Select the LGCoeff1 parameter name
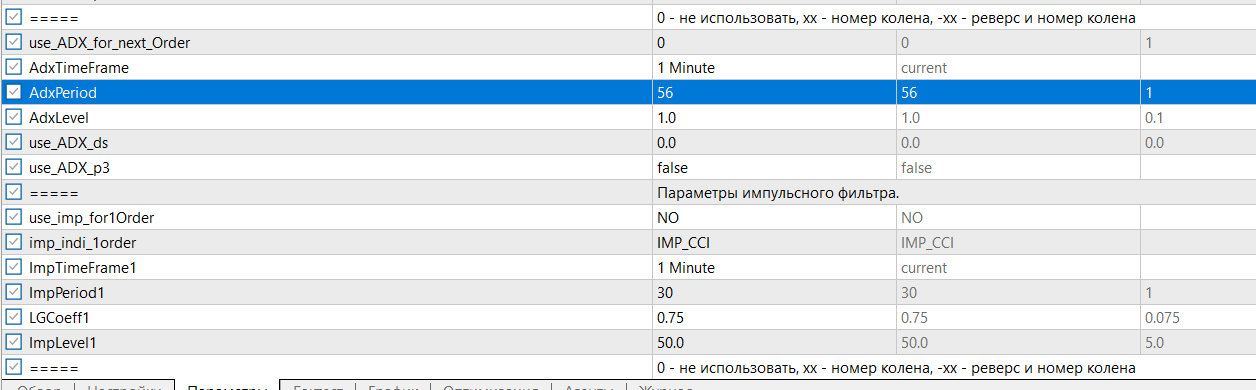This screenshot has width=1256, height=390. 60,318
